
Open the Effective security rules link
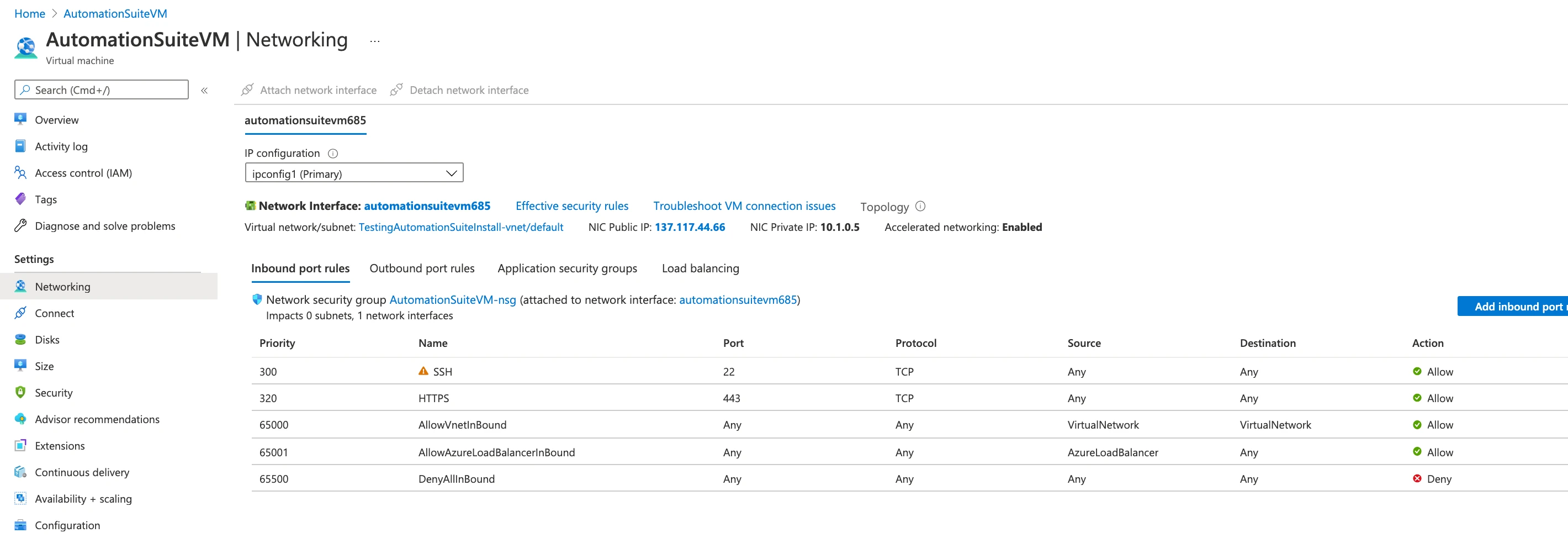pos(571,206)
